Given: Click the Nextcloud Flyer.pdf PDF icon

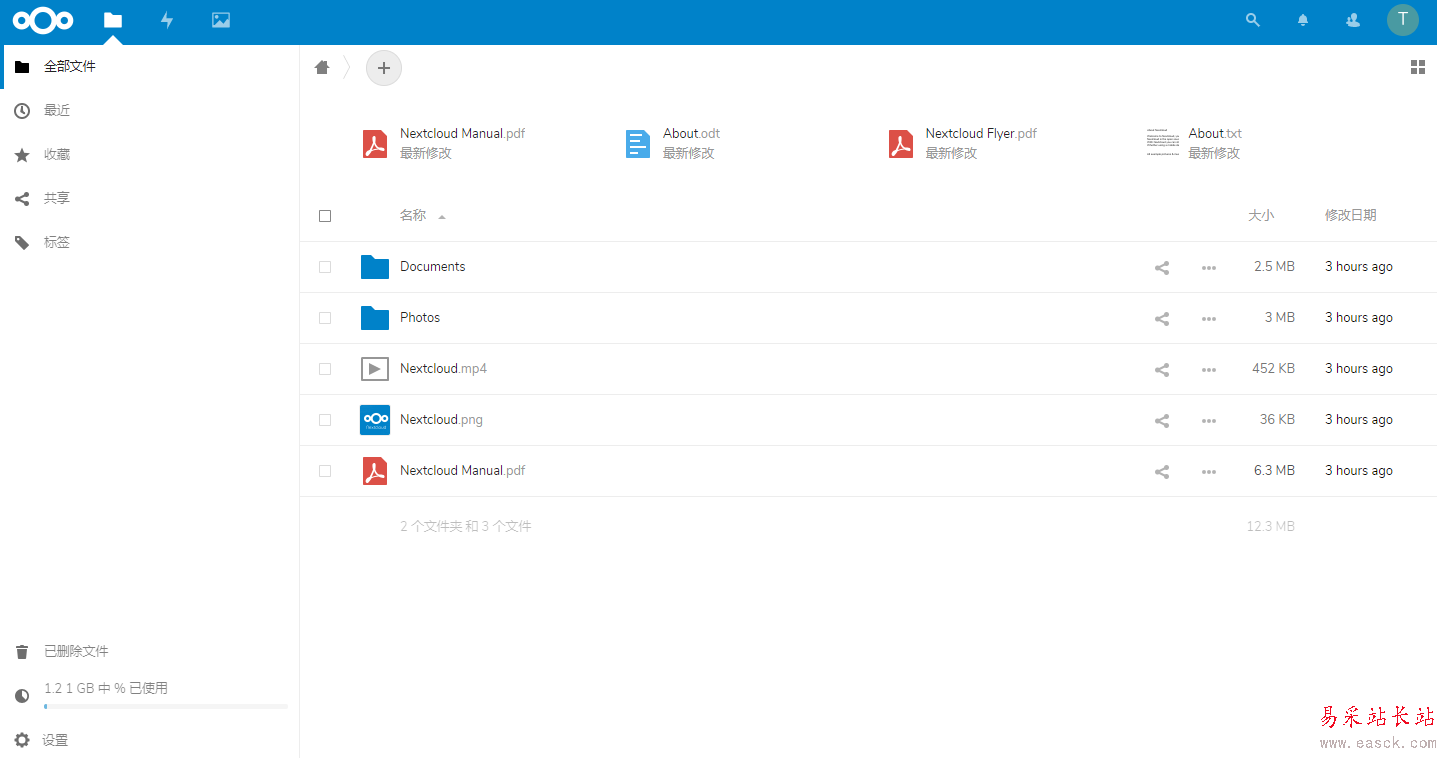Looking at the screenshot, I should coord(901,144).
